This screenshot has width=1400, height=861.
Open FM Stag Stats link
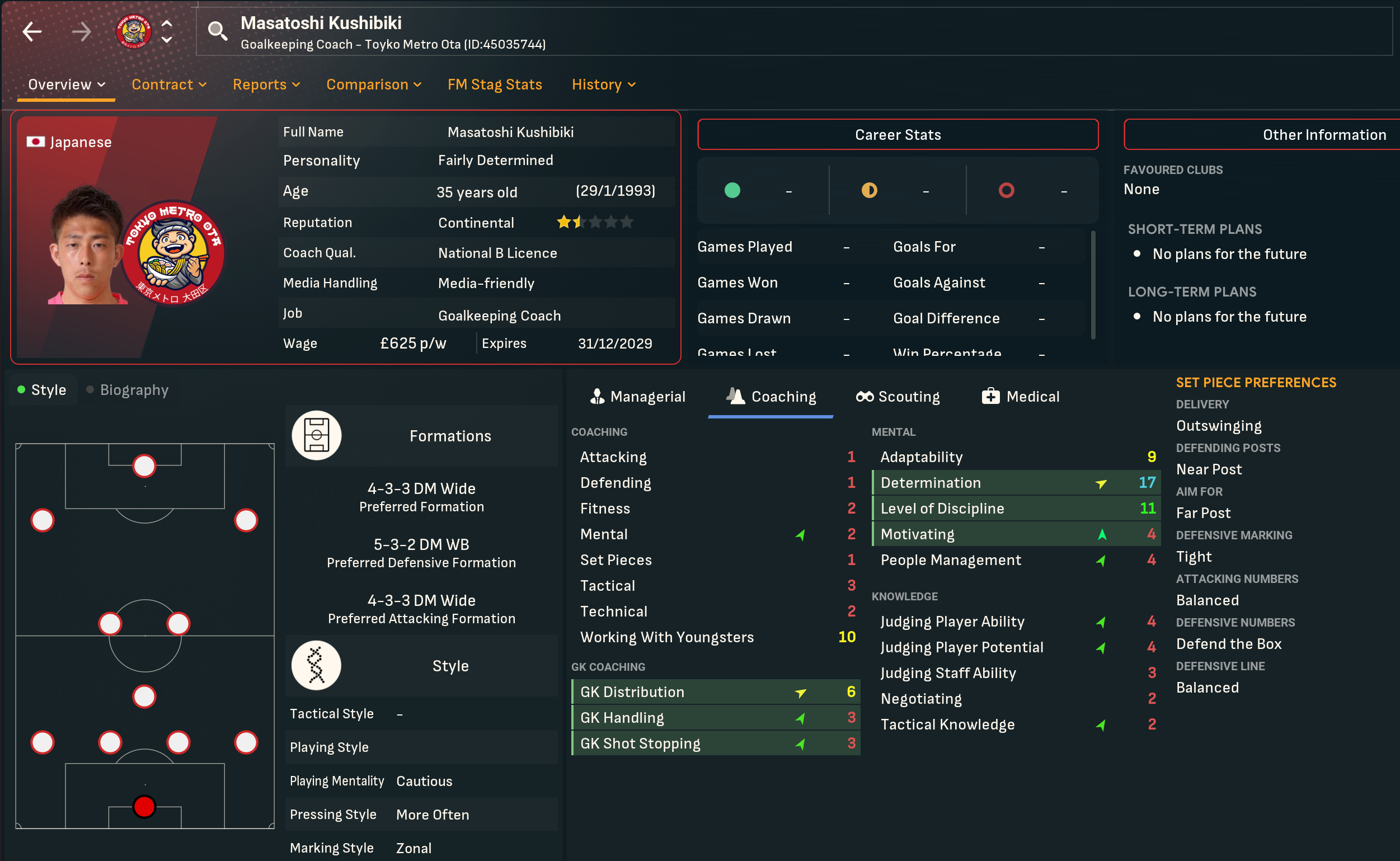[495, 84]
